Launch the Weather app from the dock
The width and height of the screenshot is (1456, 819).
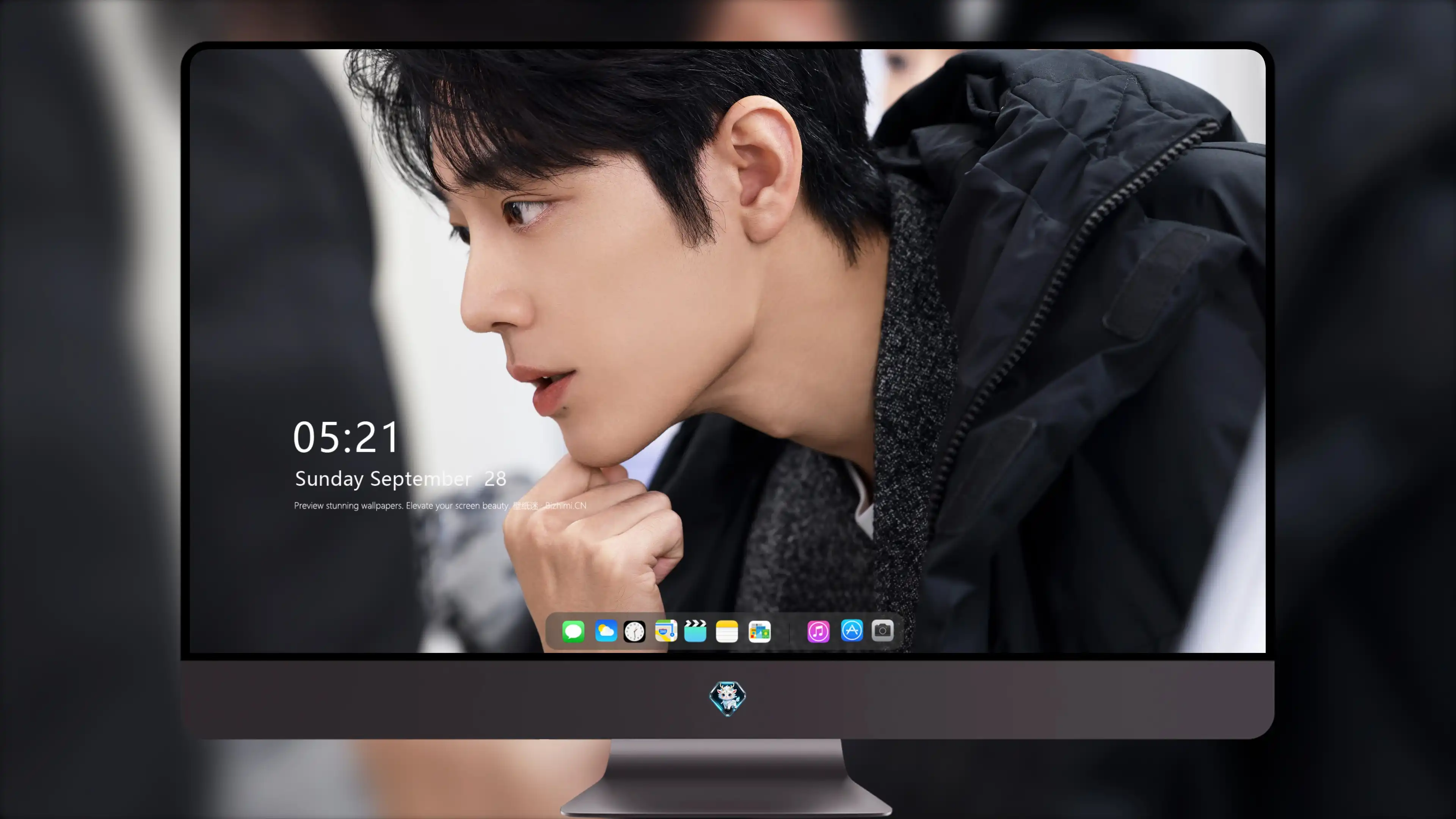(x=606, y=631)
